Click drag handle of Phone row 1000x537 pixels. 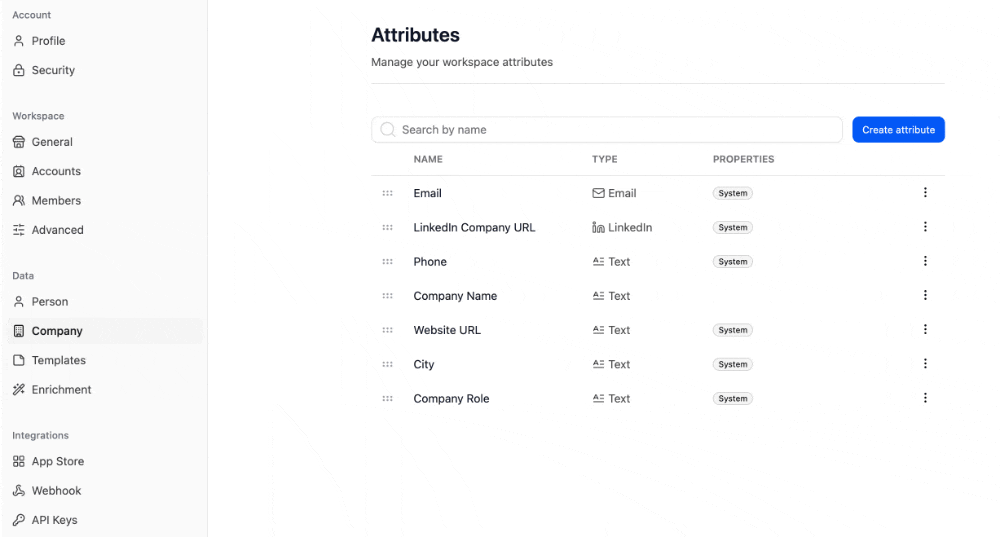387,261
